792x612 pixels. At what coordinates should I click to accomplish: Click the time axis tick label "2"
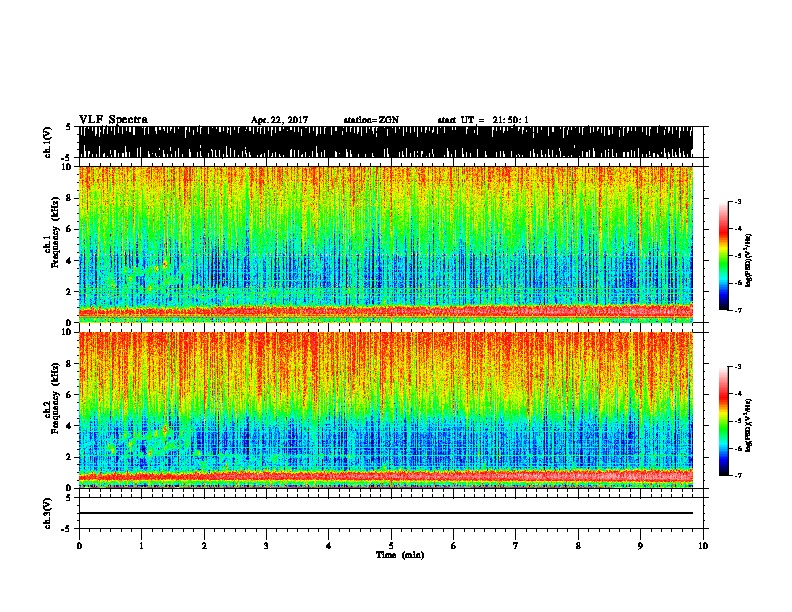click(204, 546)
